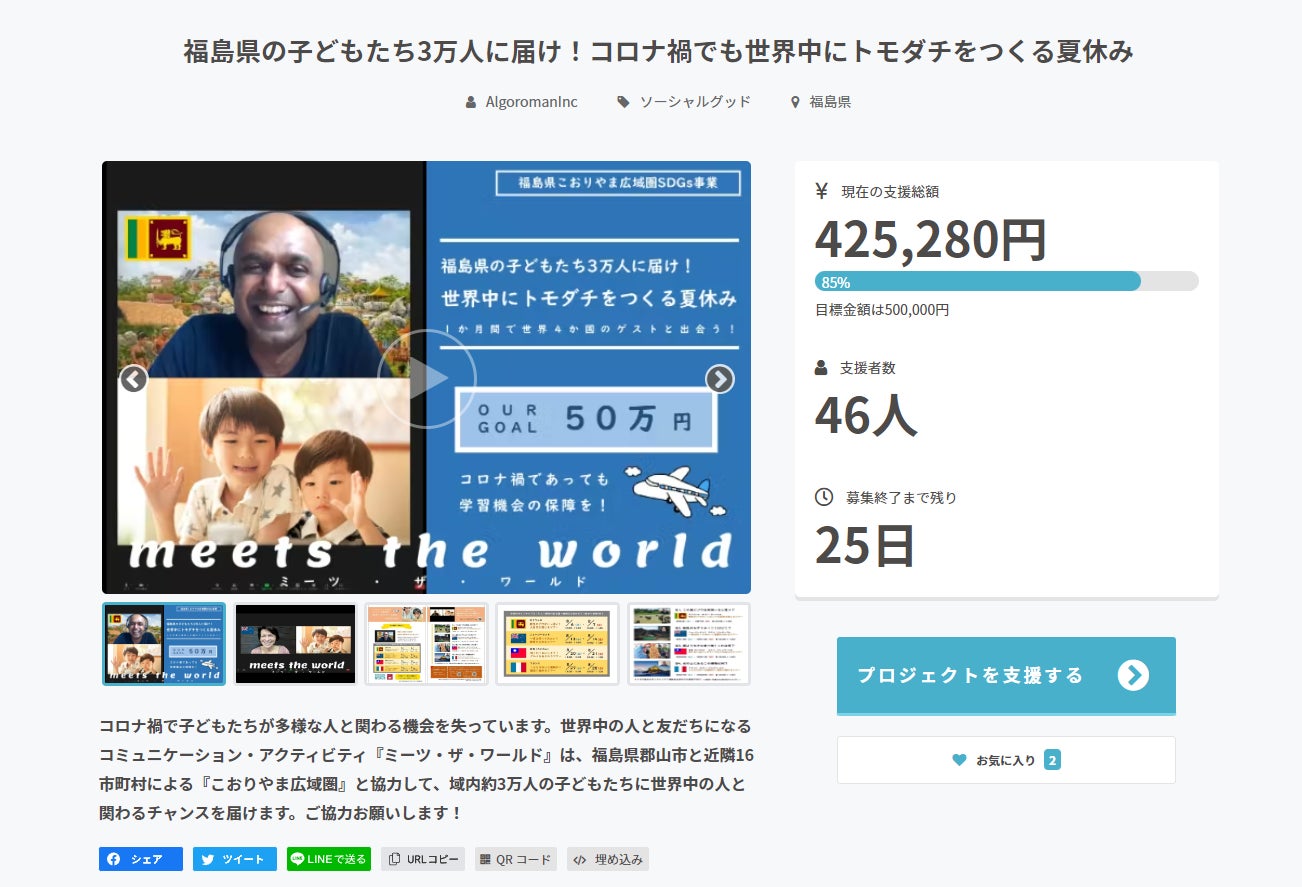Send project via LINE
The height and width of the screenshot is (887, 1302).
[x=329, y=859]
